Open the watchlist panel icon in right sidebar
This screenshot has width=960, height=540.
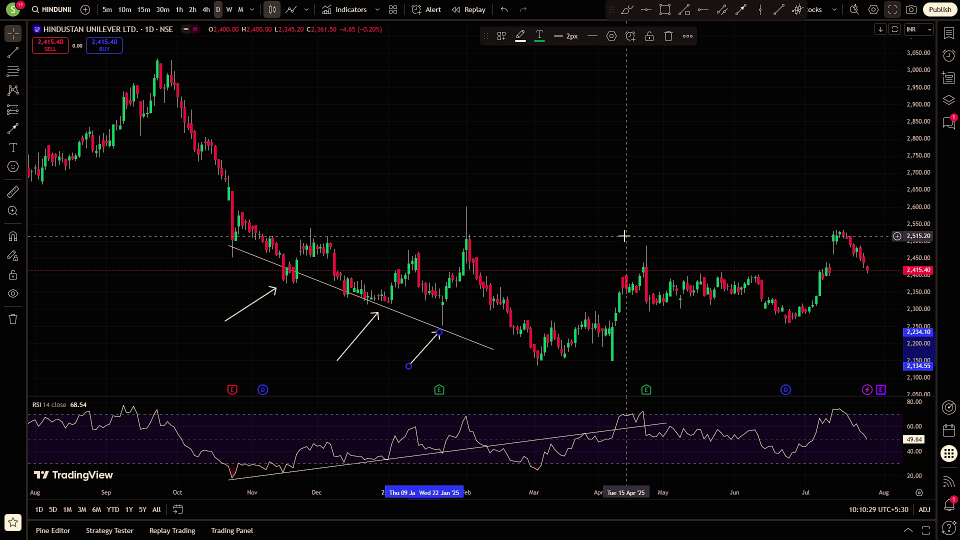coord(949,34)
